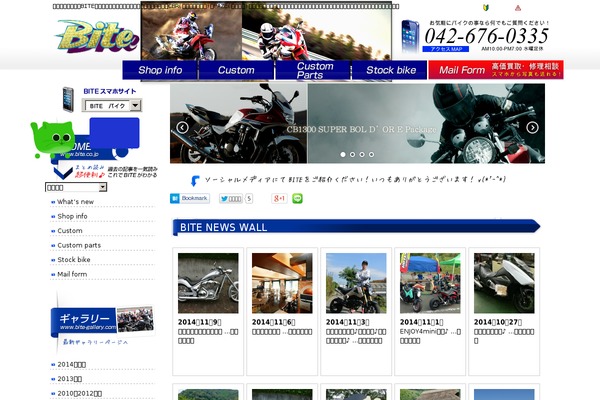Click the Bite logo
600x400 pixels.
point(97,36)
